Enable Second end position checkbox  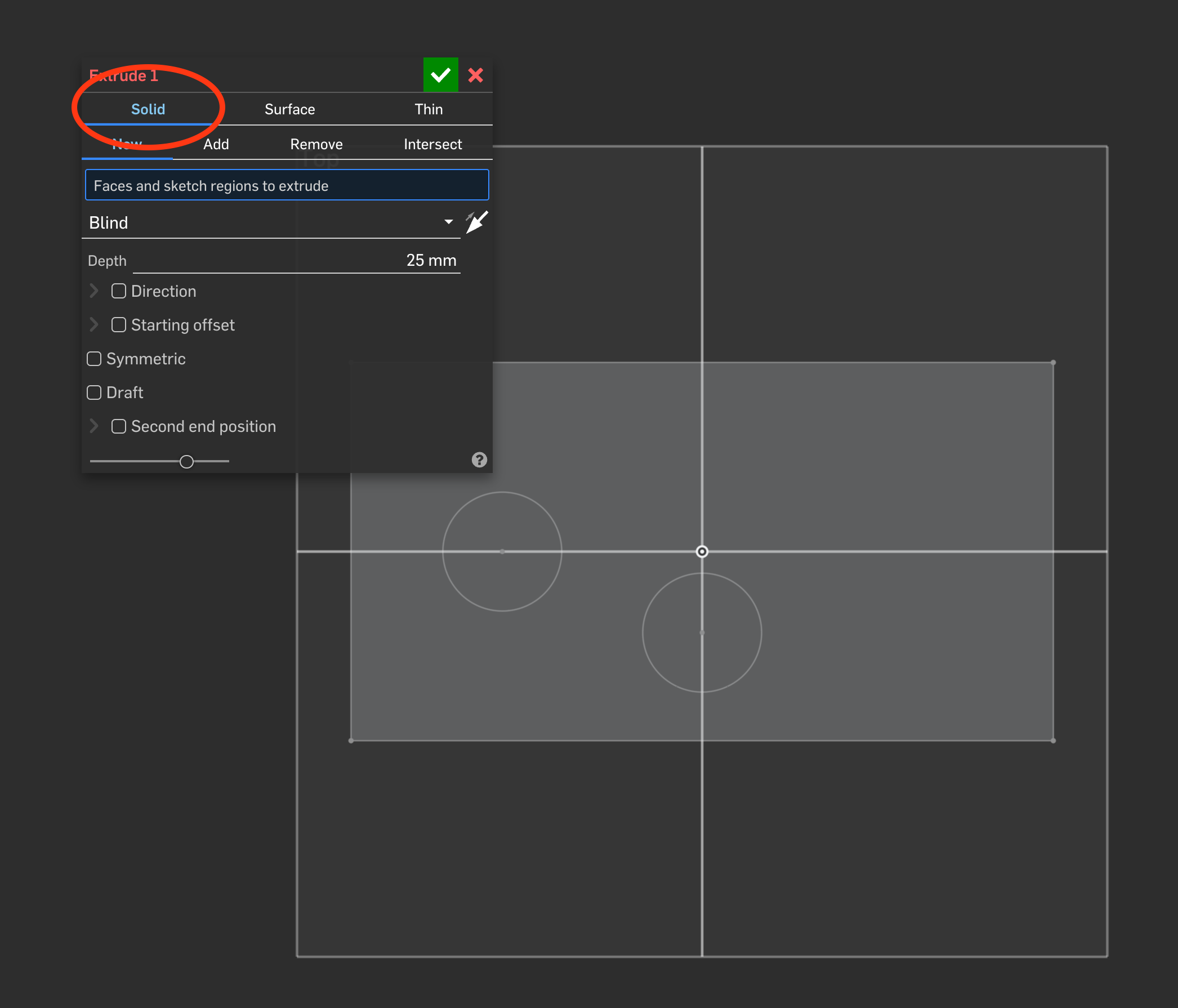(118, 426)
